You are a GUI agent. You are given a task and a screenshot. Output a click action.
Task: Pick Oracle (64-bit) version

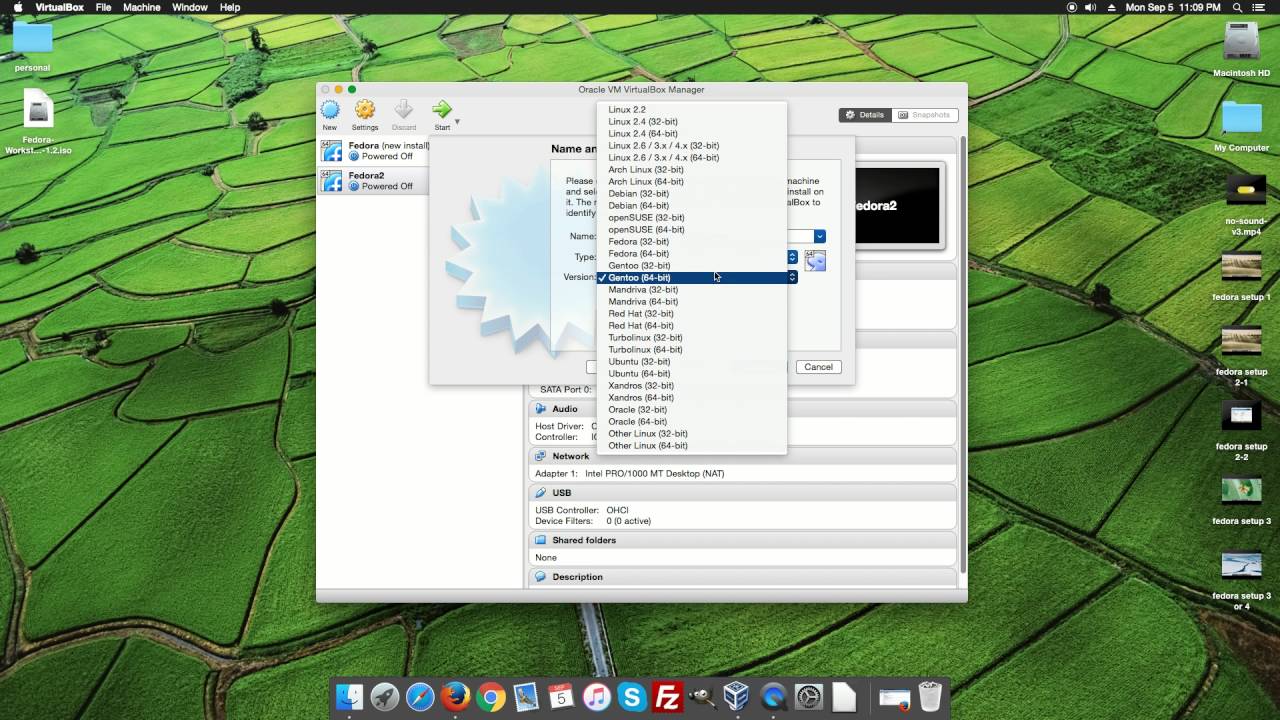pyautogui.click(x=691, y=421)
